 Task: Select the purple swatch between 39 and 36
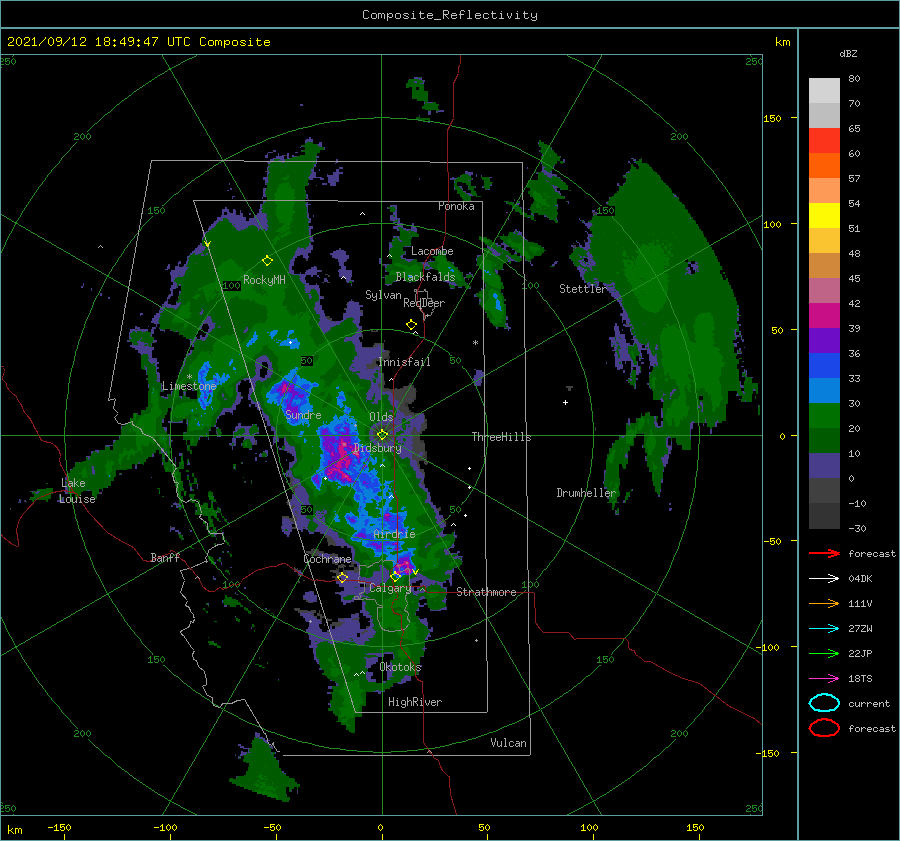pyautogui.click(x=824, y=340)
